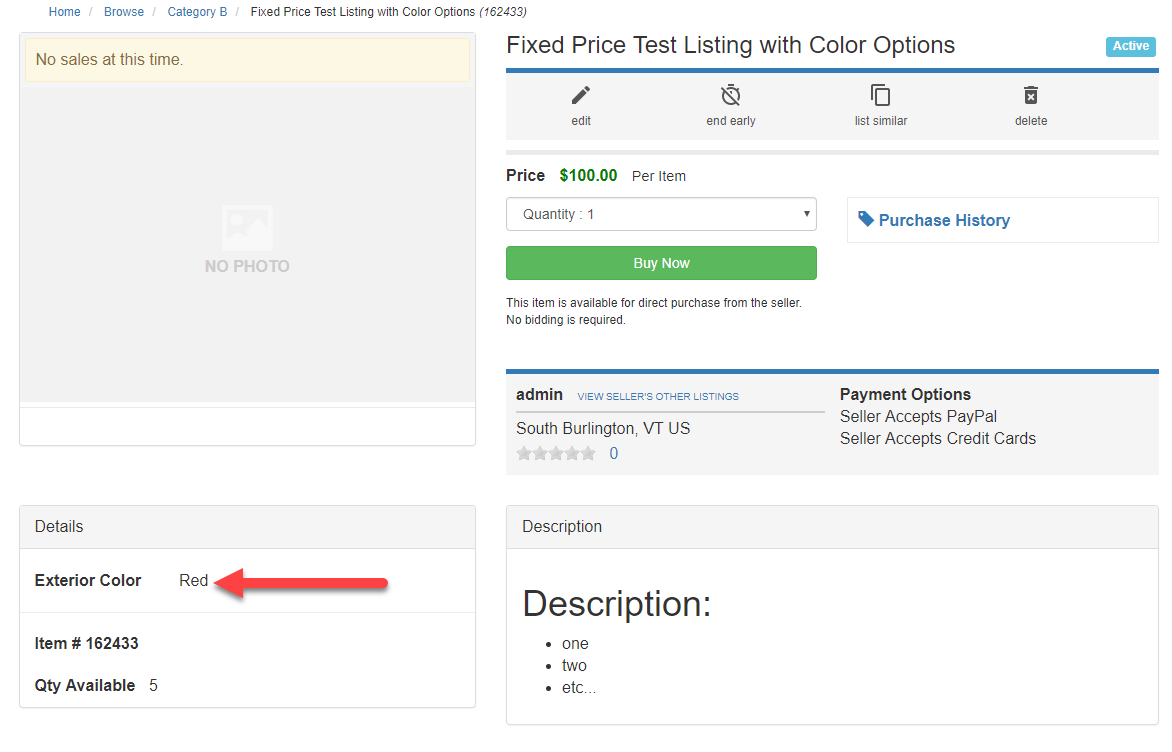Click the Description panel header
1172x752 pixels.
coord(832,527)
